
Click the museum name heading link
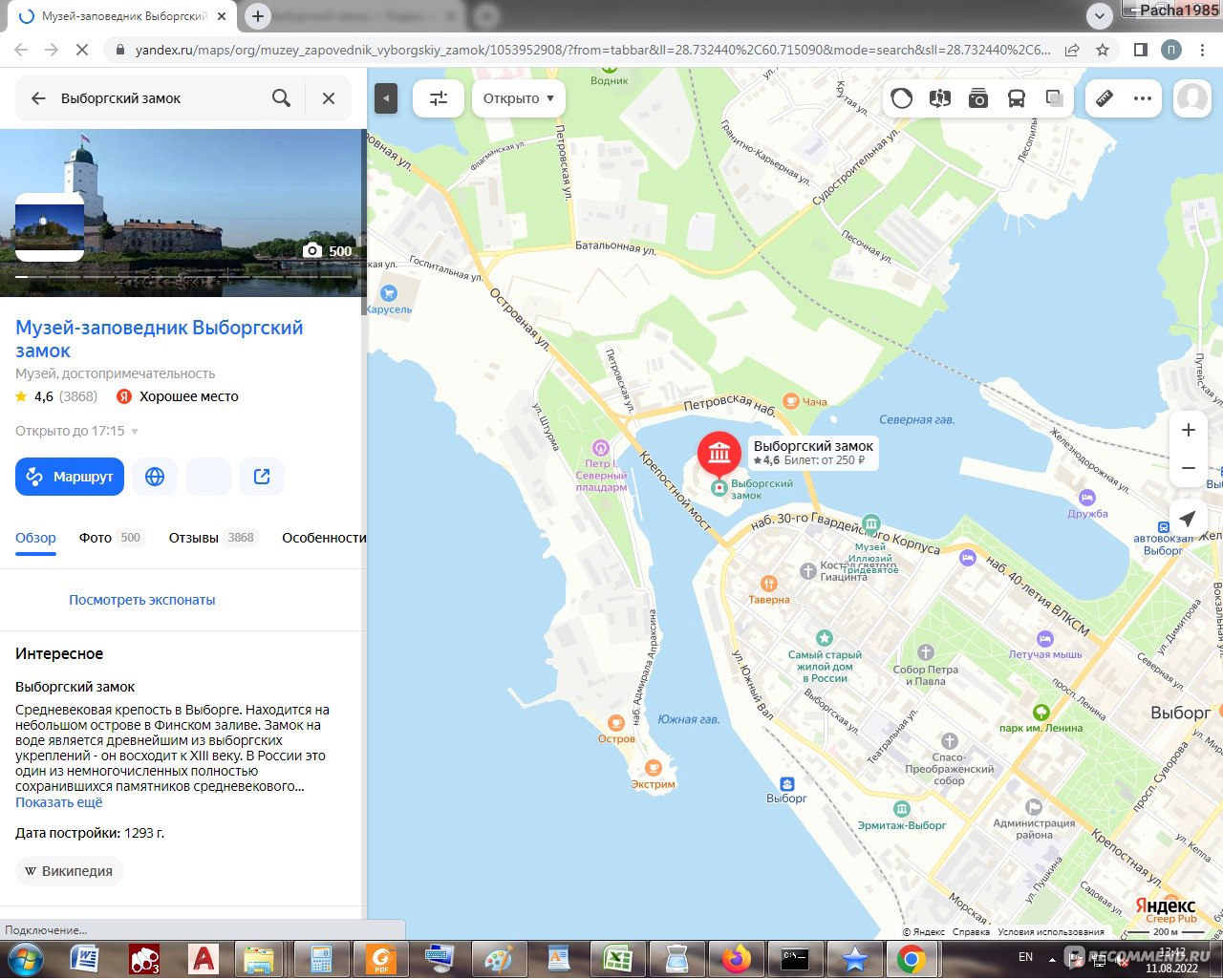point(159,339)
